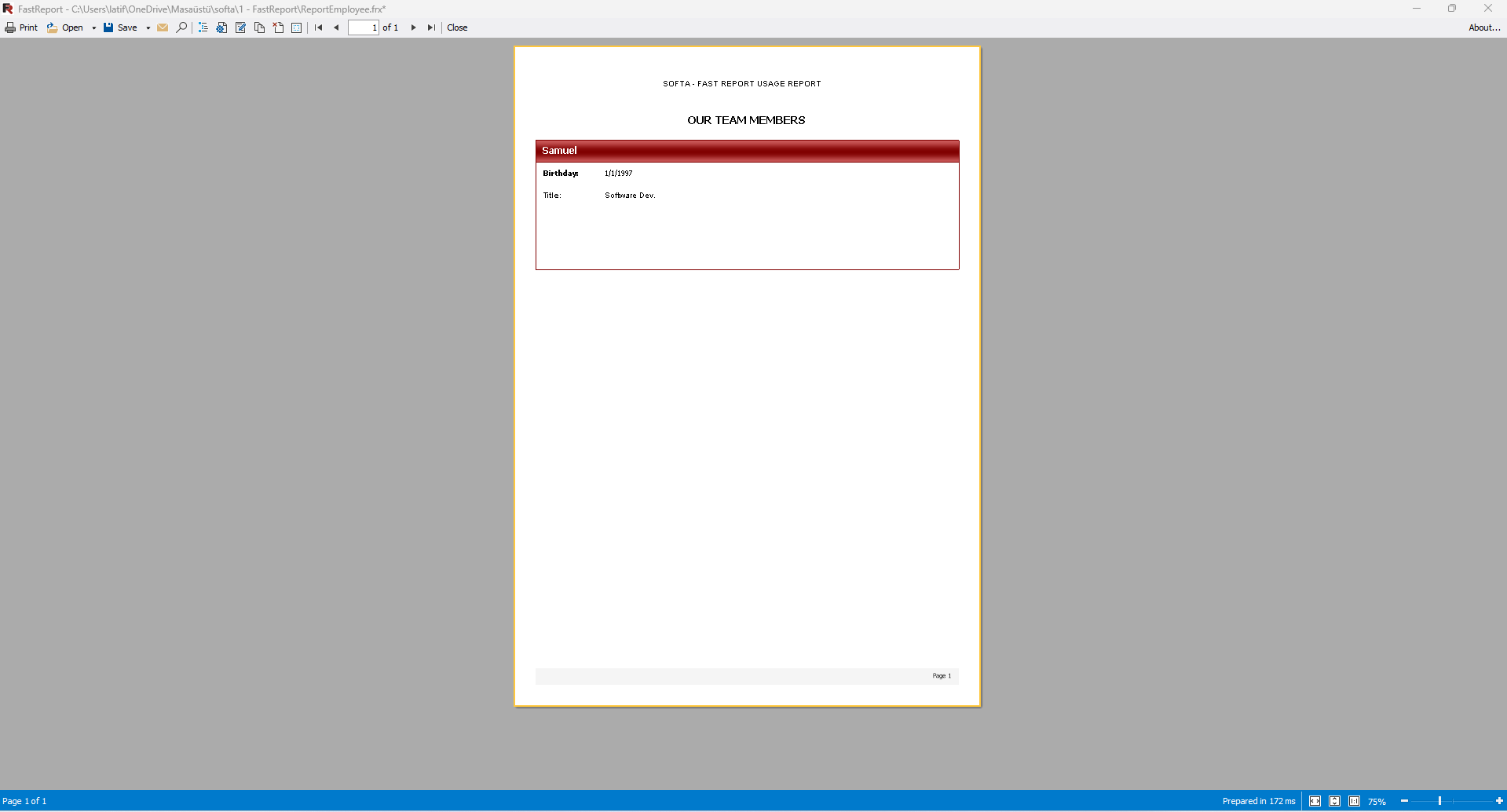Click the 'OUR TEAM MEMBERS' title
1507x812 pixels.
(746, 120)
